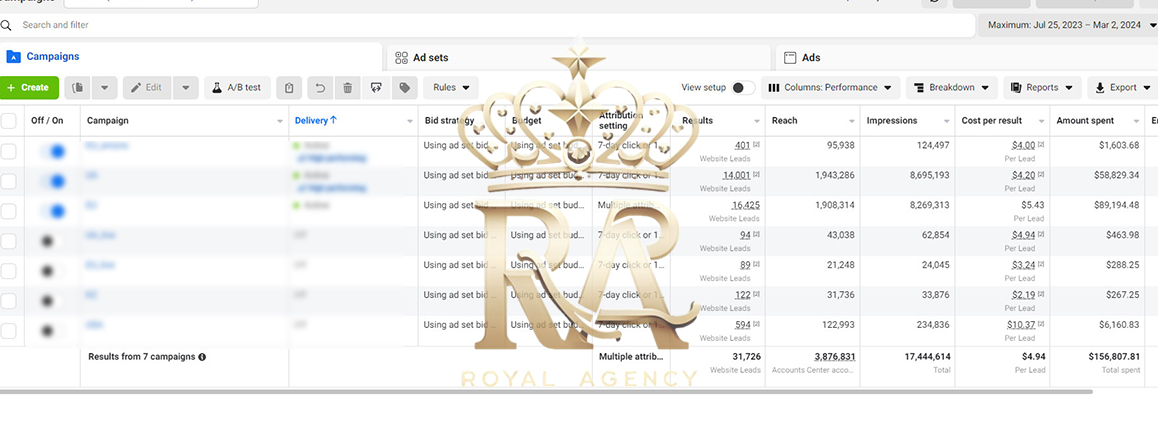Click the Breakdown icon

tap(919, 87)
